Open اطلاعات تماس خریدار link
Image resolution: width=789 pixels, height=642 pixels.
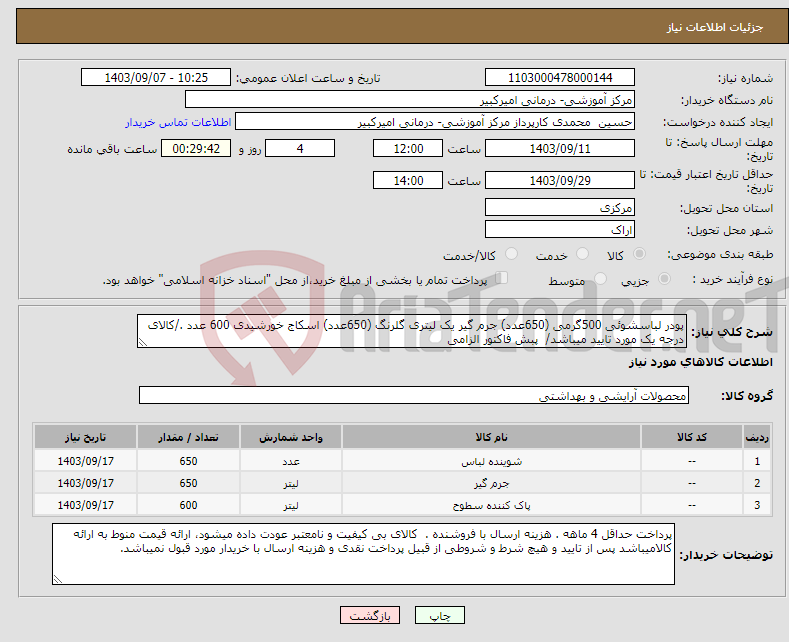pyautogui.click(x=178, y=122)
